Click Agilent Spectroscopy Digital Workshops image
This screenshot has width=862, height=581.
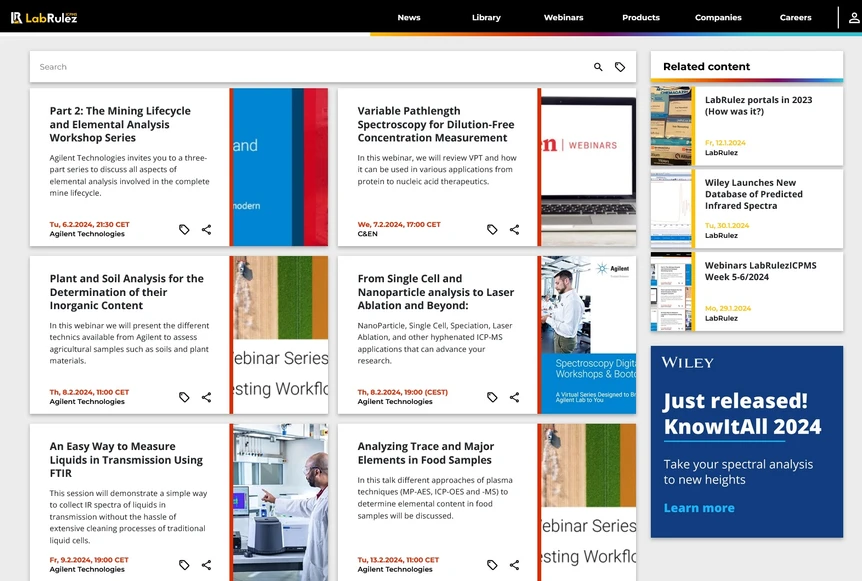[587, 335]
